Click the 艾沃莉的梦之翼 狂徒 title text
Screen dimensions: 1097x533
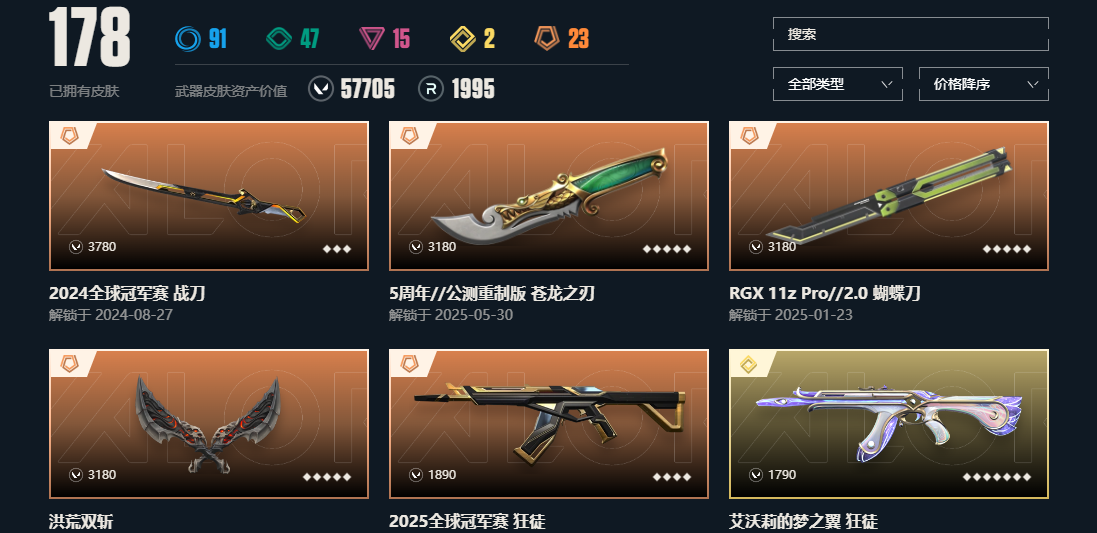tap(803, 522)
